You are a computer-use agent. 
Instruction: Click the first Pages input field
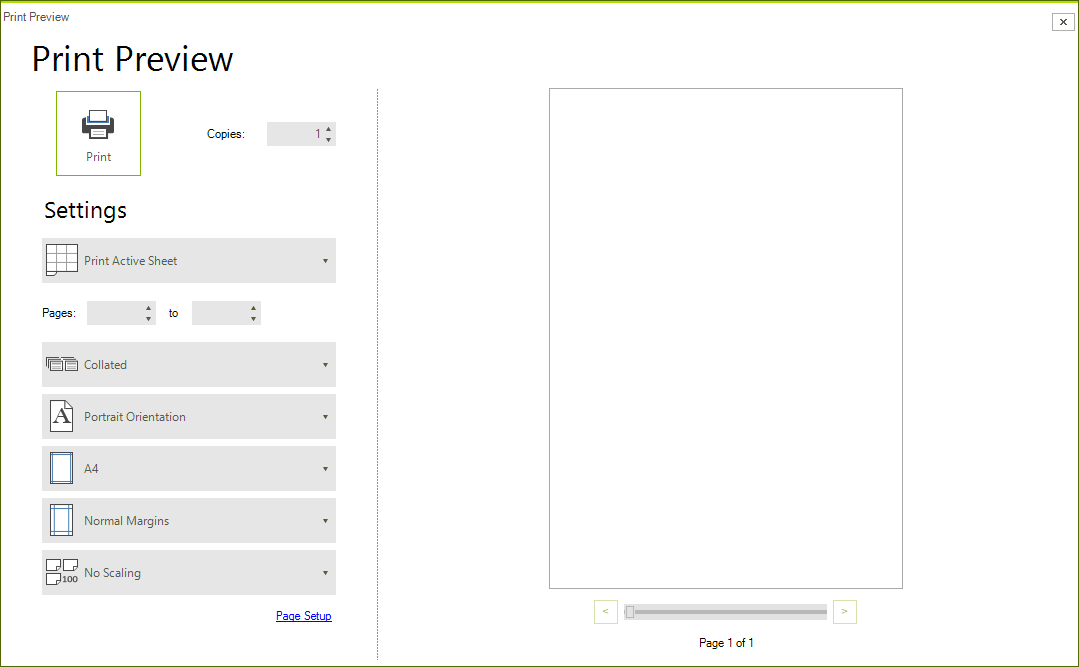point(113,312)
